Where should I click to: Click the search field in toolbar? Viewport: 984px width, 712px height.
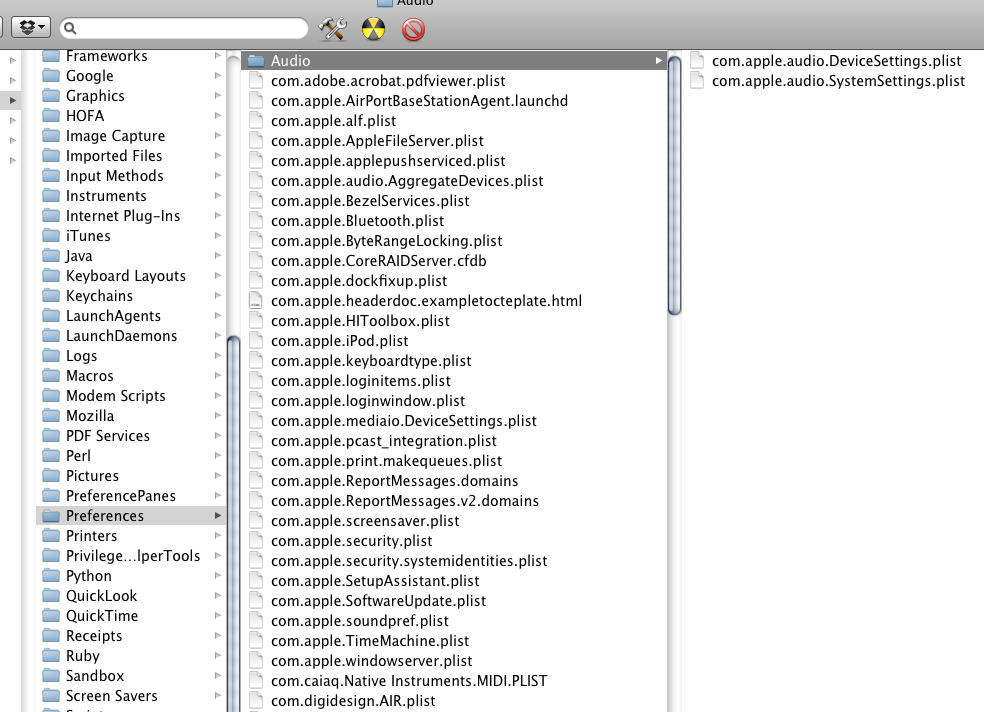(184, 28)
